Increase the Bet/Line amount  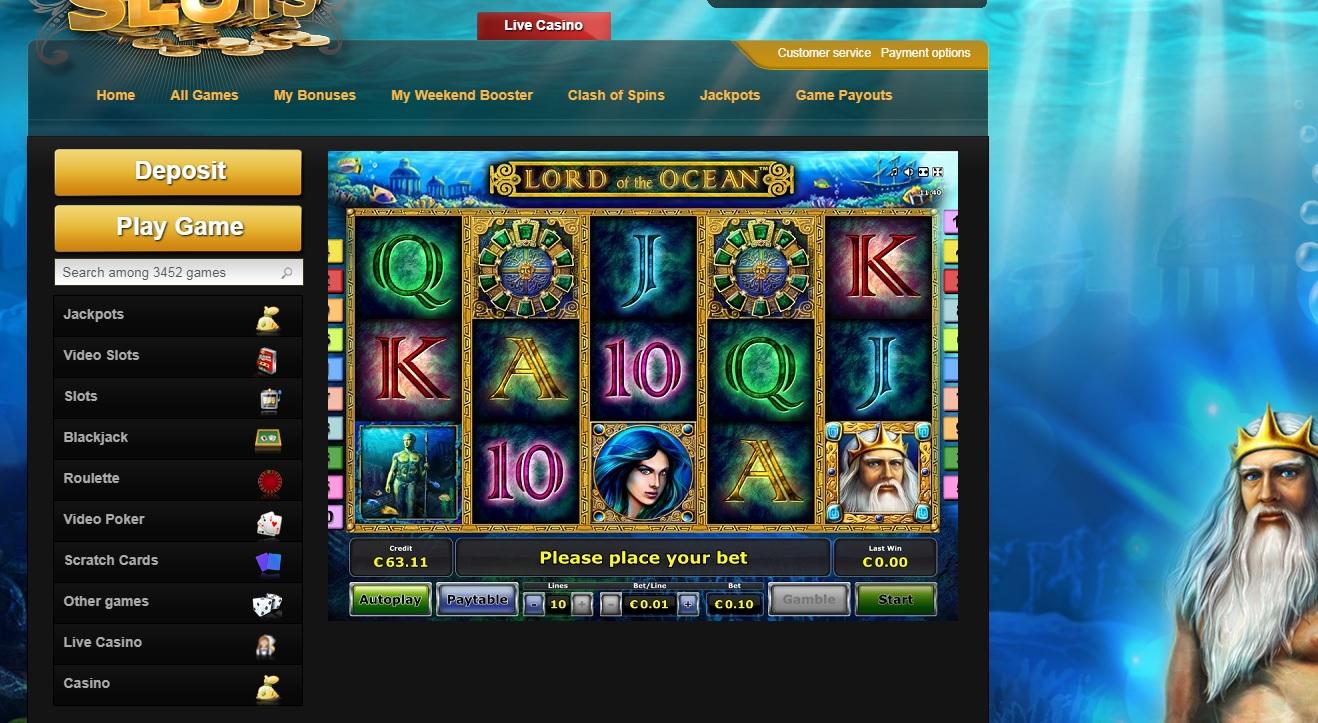(687, 604)
